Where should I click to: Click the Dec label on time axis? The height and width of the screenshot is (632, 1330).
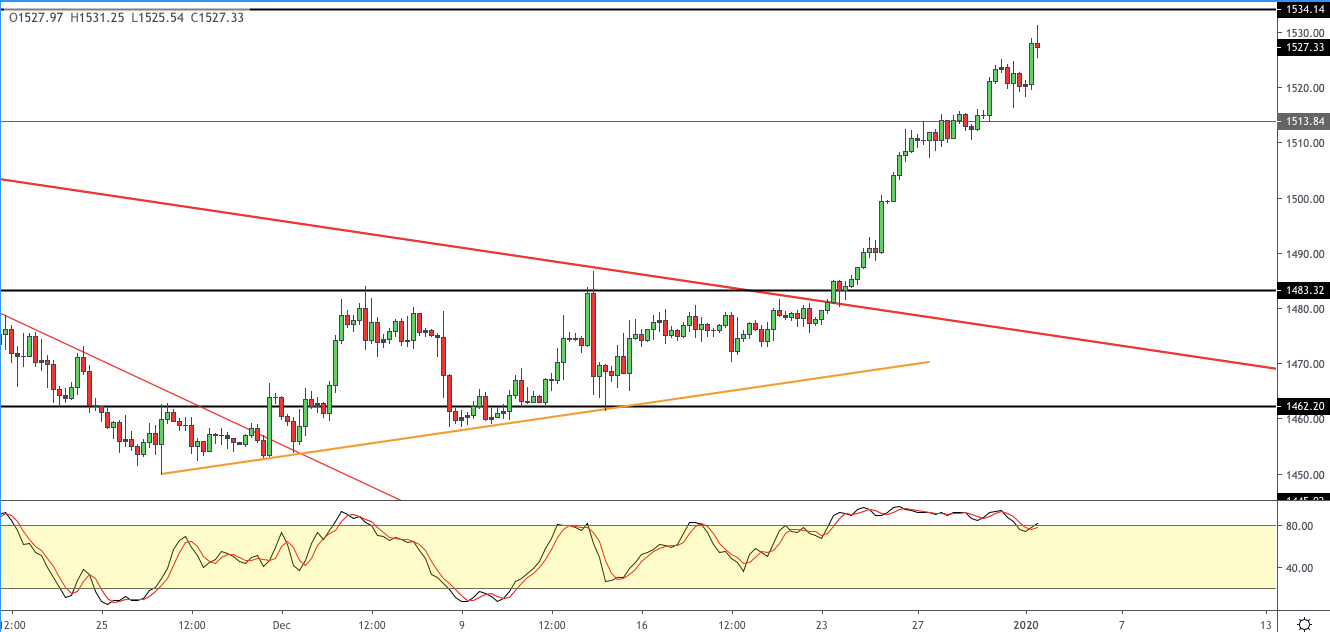pos(282,624)
